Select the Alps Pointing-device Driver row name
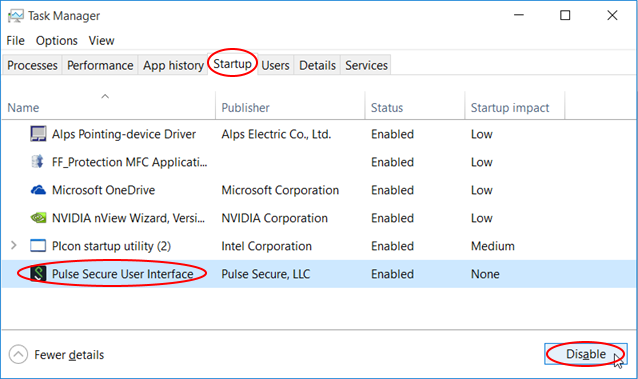The height and width of the screenshot is (379, 638). tap(124, 134)
